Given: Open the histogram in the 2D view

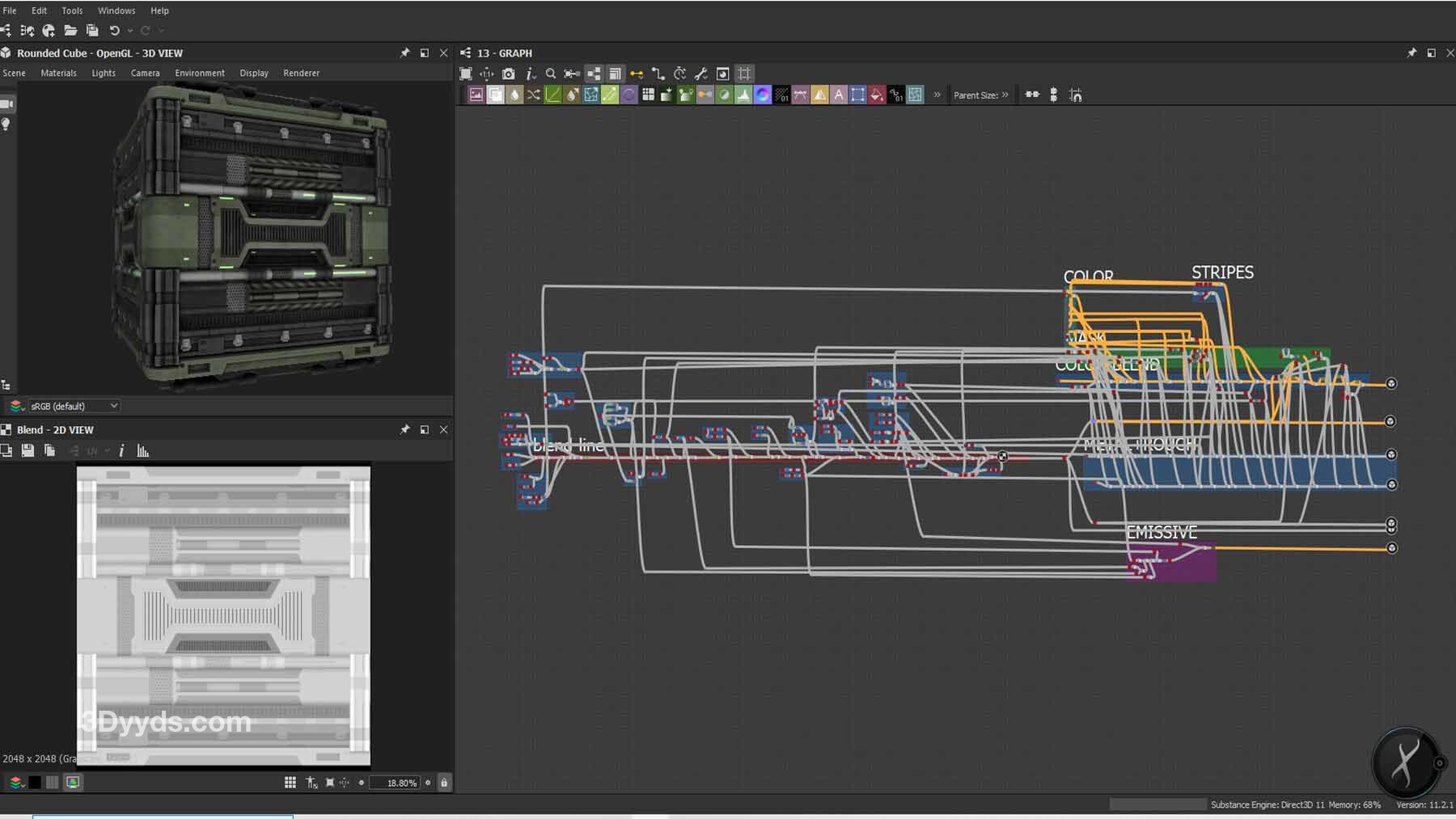Looking at the screenshot, I should click(143, 451).
